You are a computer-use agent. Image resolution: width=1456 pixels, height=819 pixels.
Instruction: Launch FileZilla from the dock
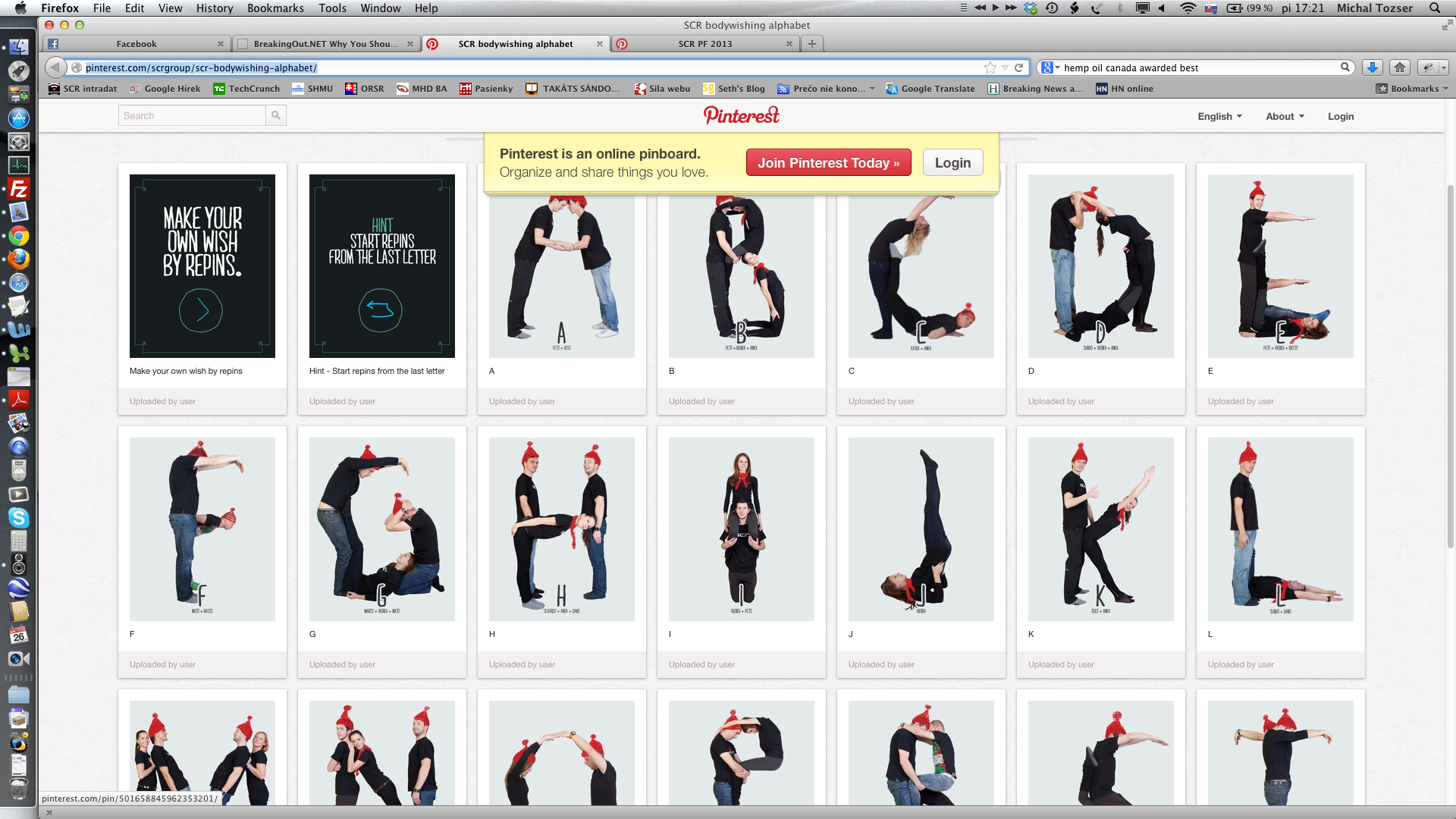[19, 189]
